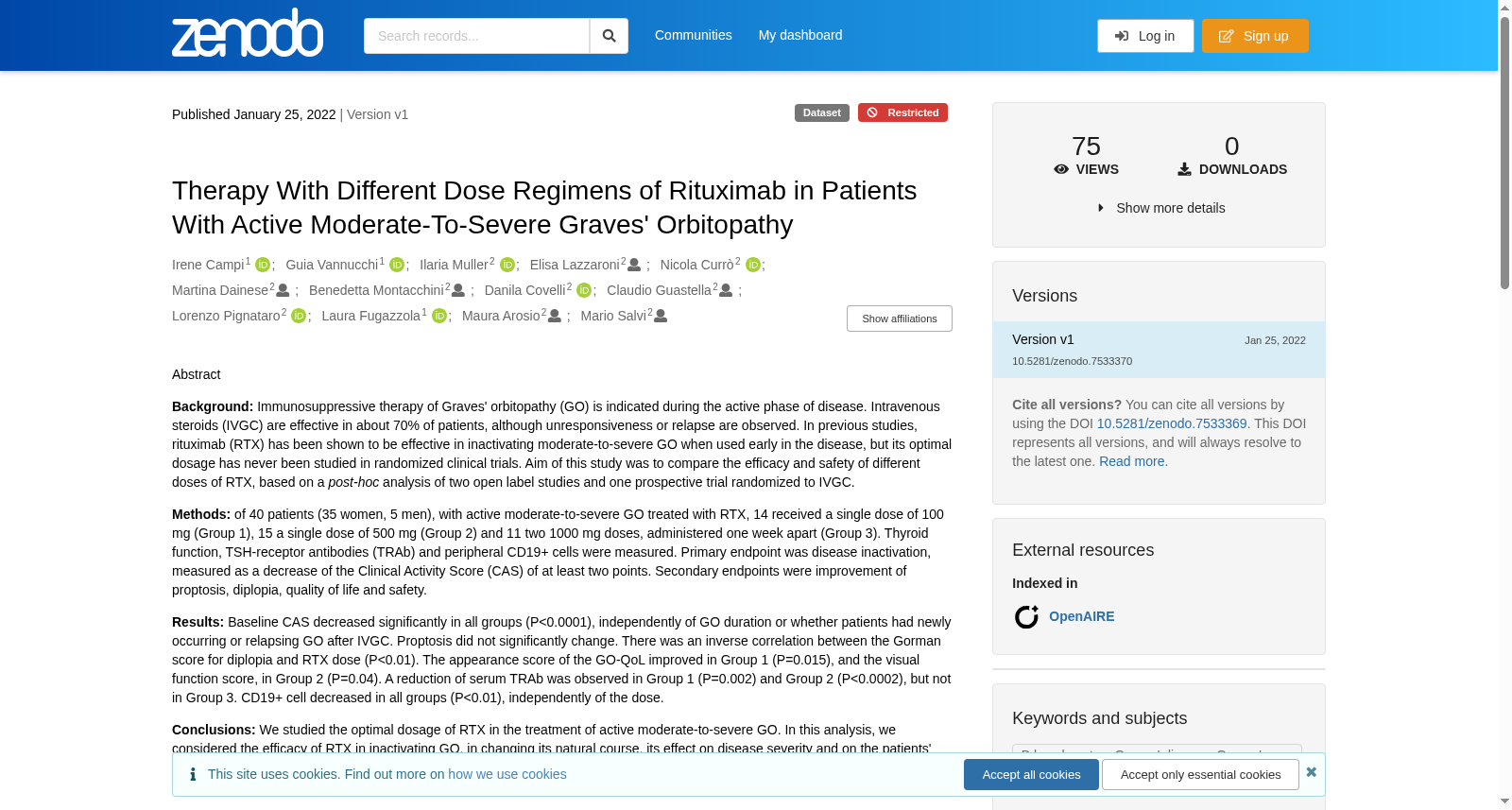Screen dimensions: 1512x810
Task: Click the 'Abstract' heading text
Action: tap(196, 374)
